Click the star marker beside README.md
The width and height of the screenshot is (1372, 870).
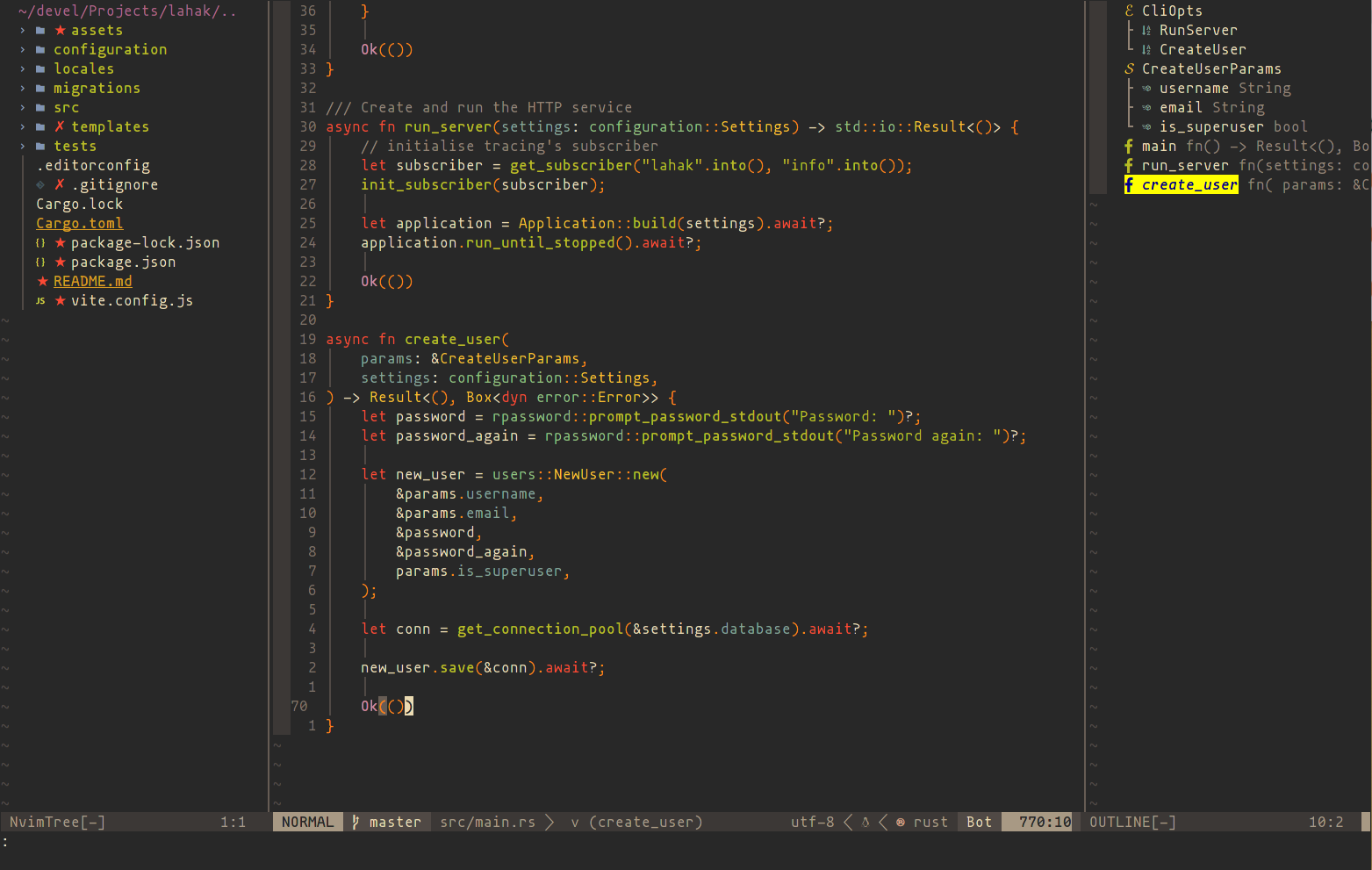point(42,282)
